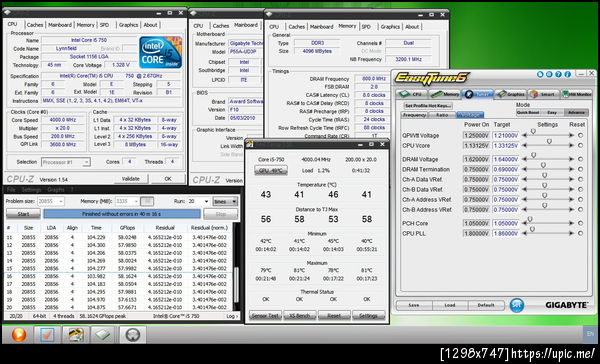Open orange media player icon in taskbar
The width and height of the screenshot is (600, 364).
pyautogui.click(x=18, y=335)
